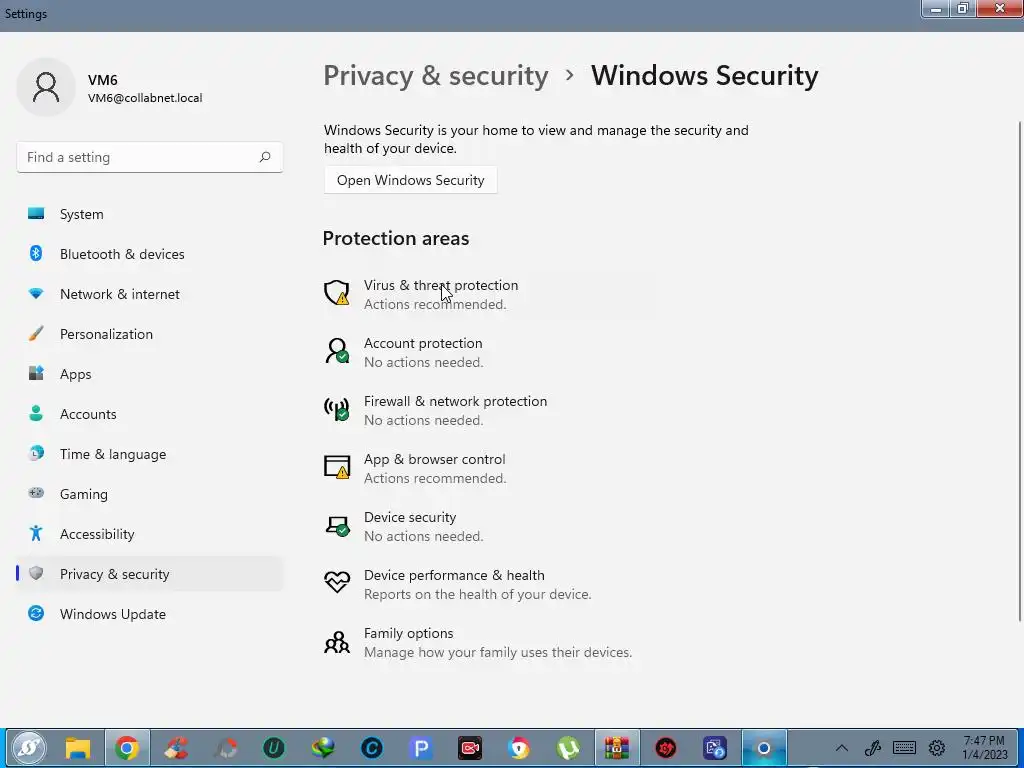The width and height of the screenshot is (1024, 768).
Task: Click the Virus & threat protection shield icon
Action: pyautogui.click(x=337, y=293)
